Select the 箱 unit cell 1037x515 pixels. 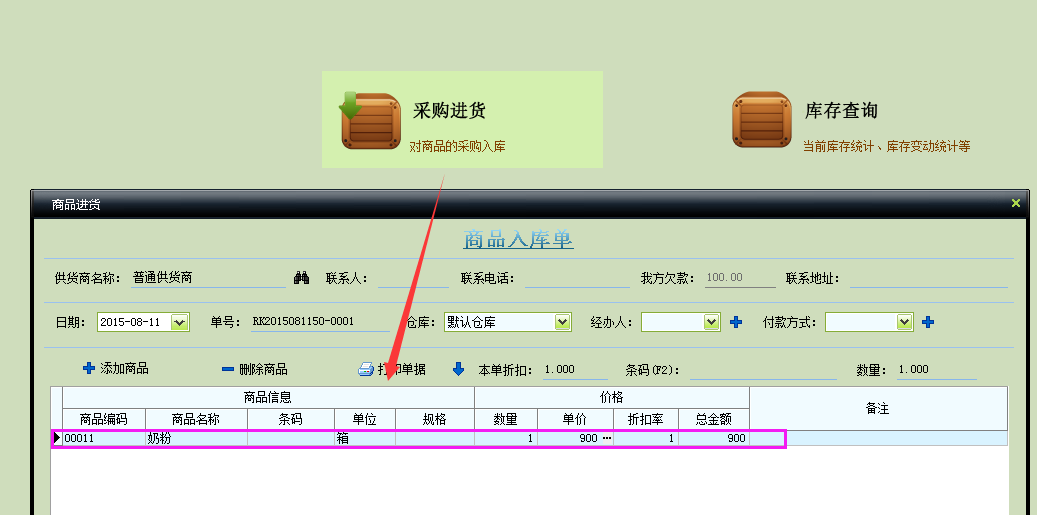pyautogui.click(x=365, y=438)
